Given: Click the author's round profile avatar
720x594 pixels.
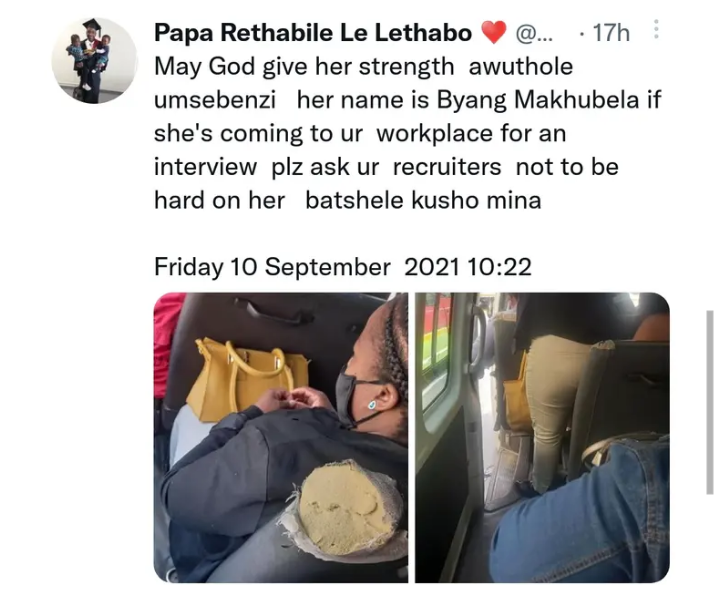Looking at the screenshot, I should point(94,61).
